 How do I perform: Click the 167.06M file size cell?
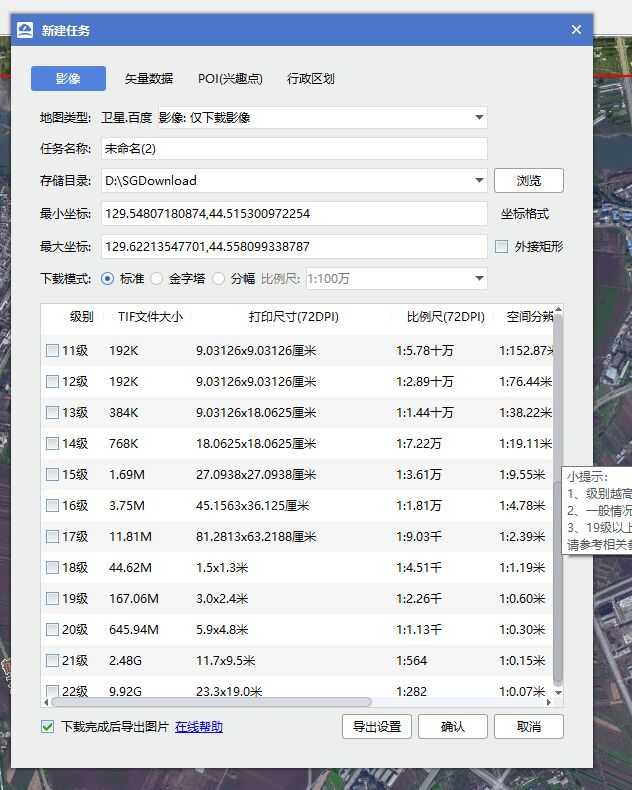[134, 599]
